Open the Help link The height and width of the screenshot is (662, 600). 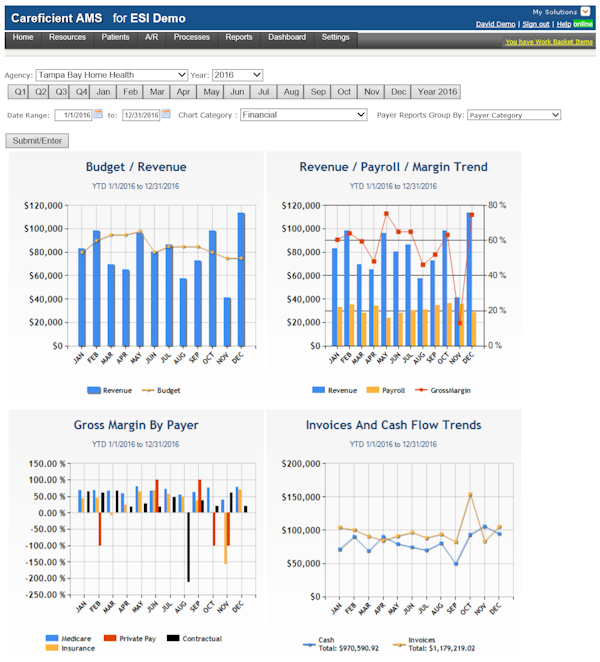click(563, 24)
